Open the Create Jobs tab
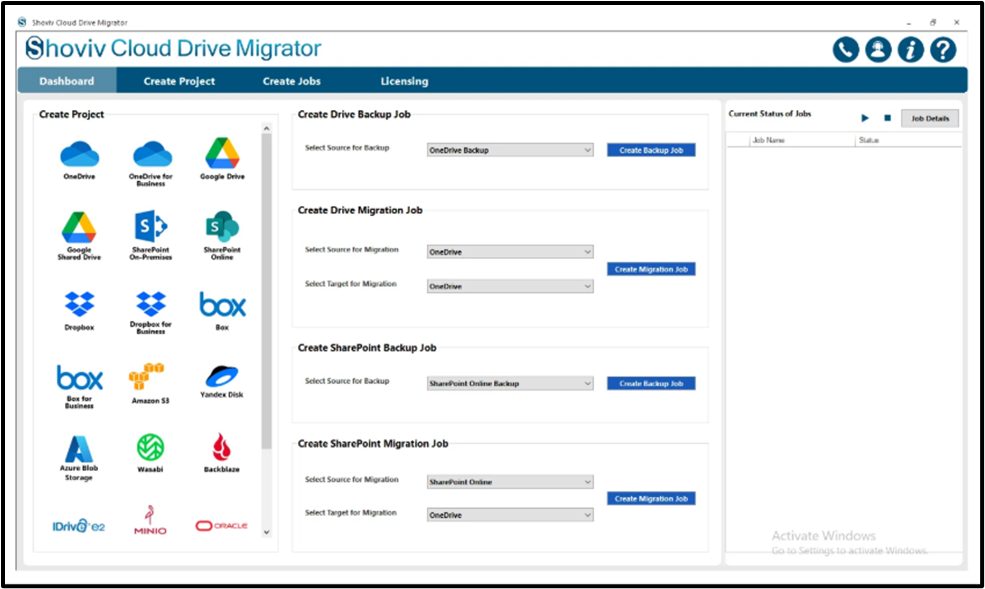Image resolution: width=985 pixels, height=589 pixels. pyautogui.click(x=291, y=81)
